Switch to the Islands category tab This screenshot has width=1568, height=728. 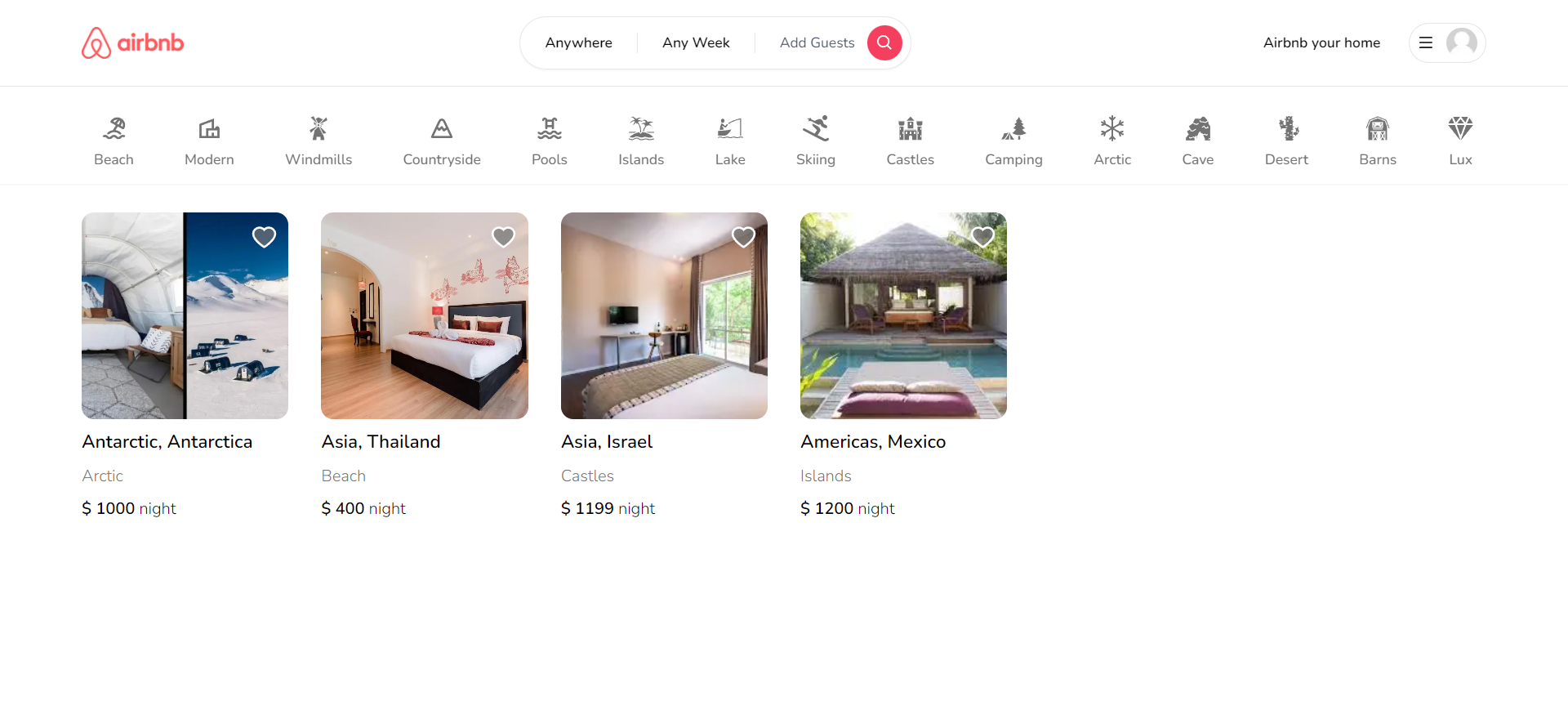[641, 141]
